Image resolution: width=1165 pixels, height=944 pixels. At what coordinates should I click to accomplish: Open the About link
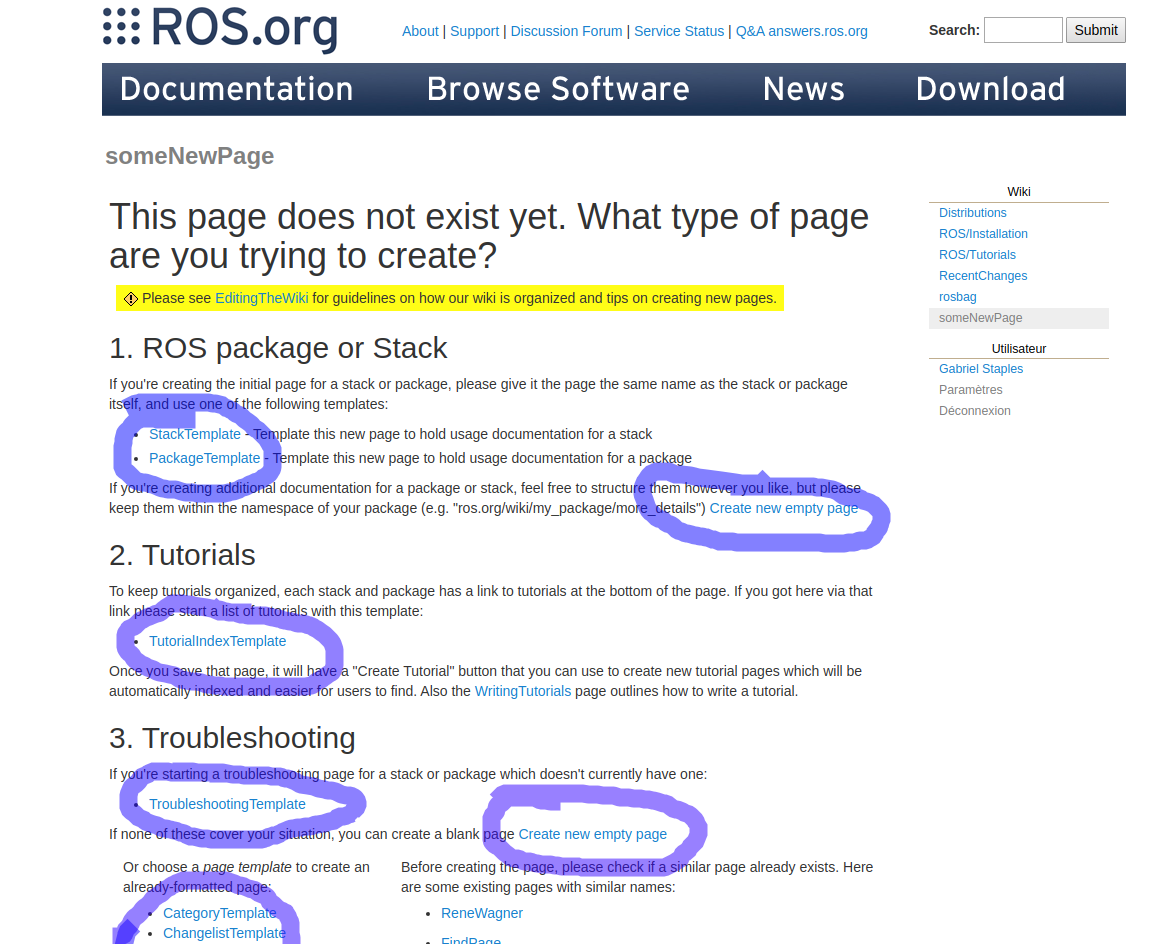(x=420, y=31)
